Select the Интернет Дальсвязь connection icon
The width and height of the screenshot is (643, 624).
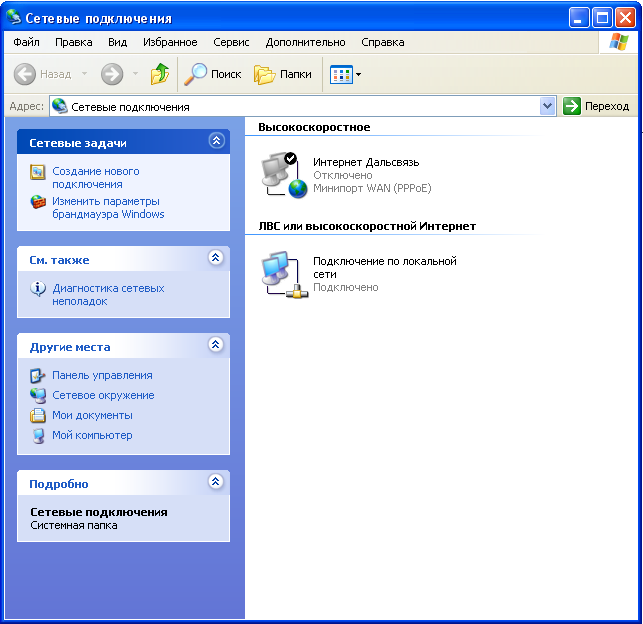point(284,174)
